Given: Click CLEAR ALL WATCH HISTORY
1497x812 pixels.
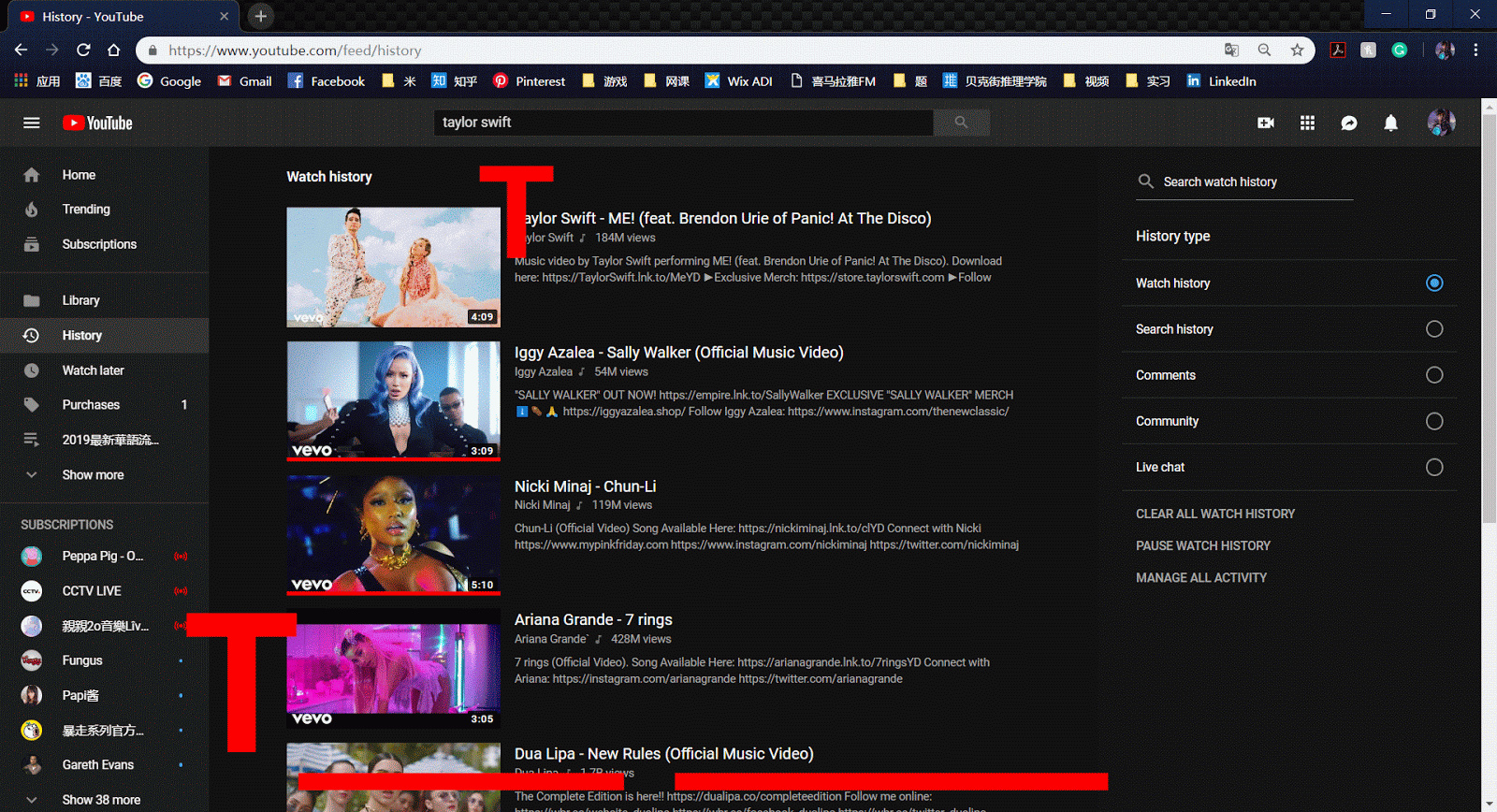Looking at the screenshot, I should (x=1215, y=514).
